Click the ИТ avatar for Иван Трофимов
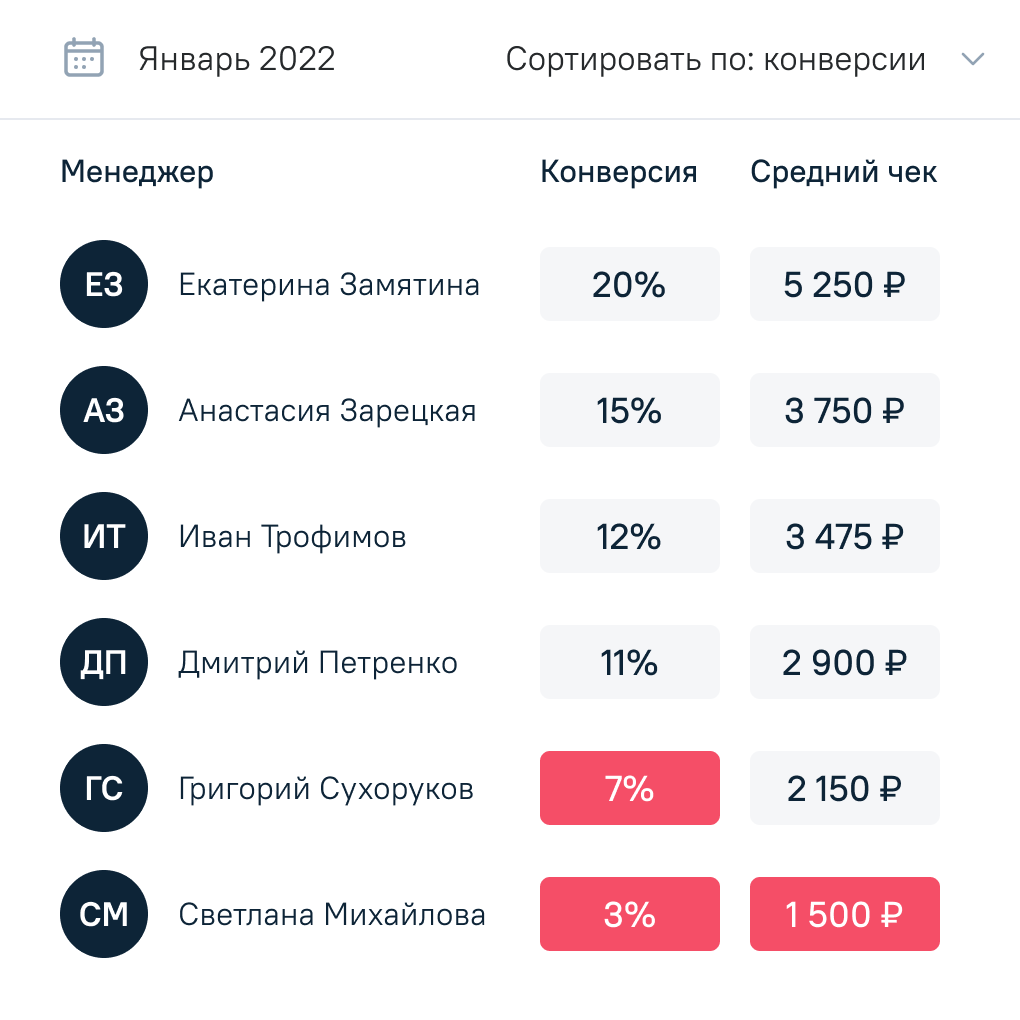1020x1020 pixels. point(104,536)
